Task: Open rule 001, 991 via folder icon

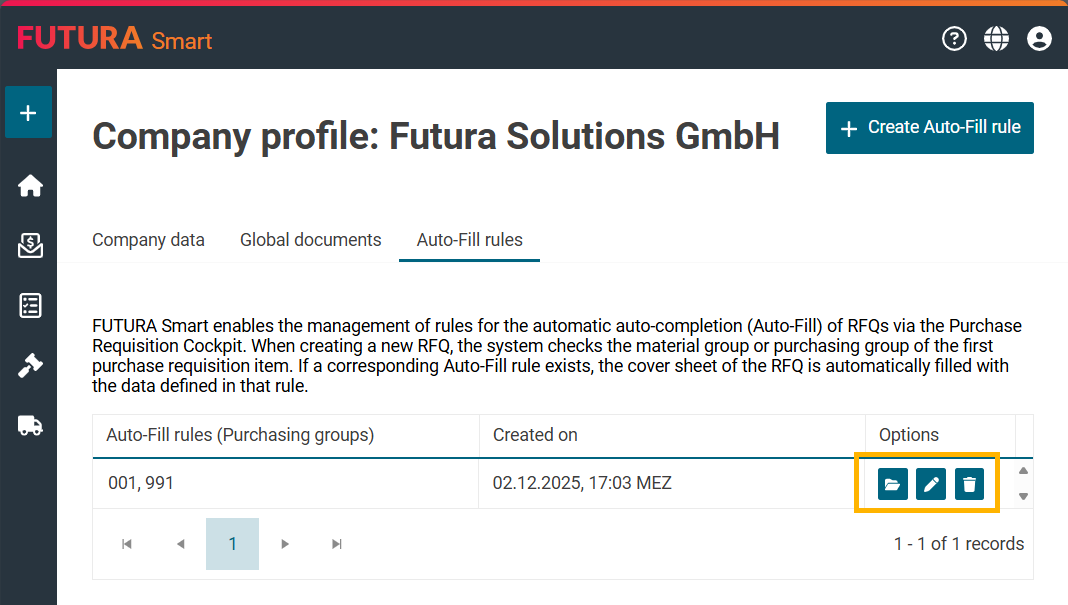Action: point(892,485)
